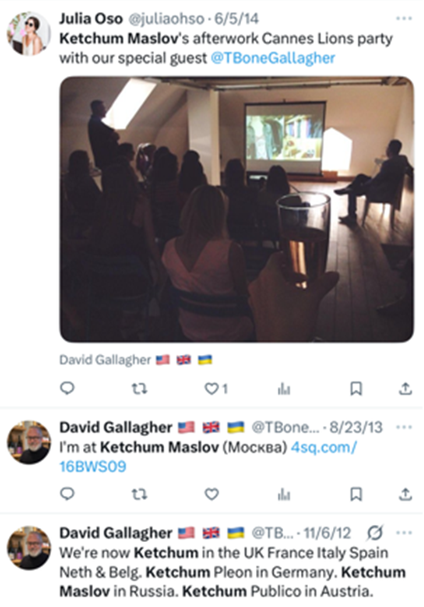The width and height of the screenshot is (424, 607).
Task: Click the circular icon beside the 11/6/12 date
Action: coord(375,533)
